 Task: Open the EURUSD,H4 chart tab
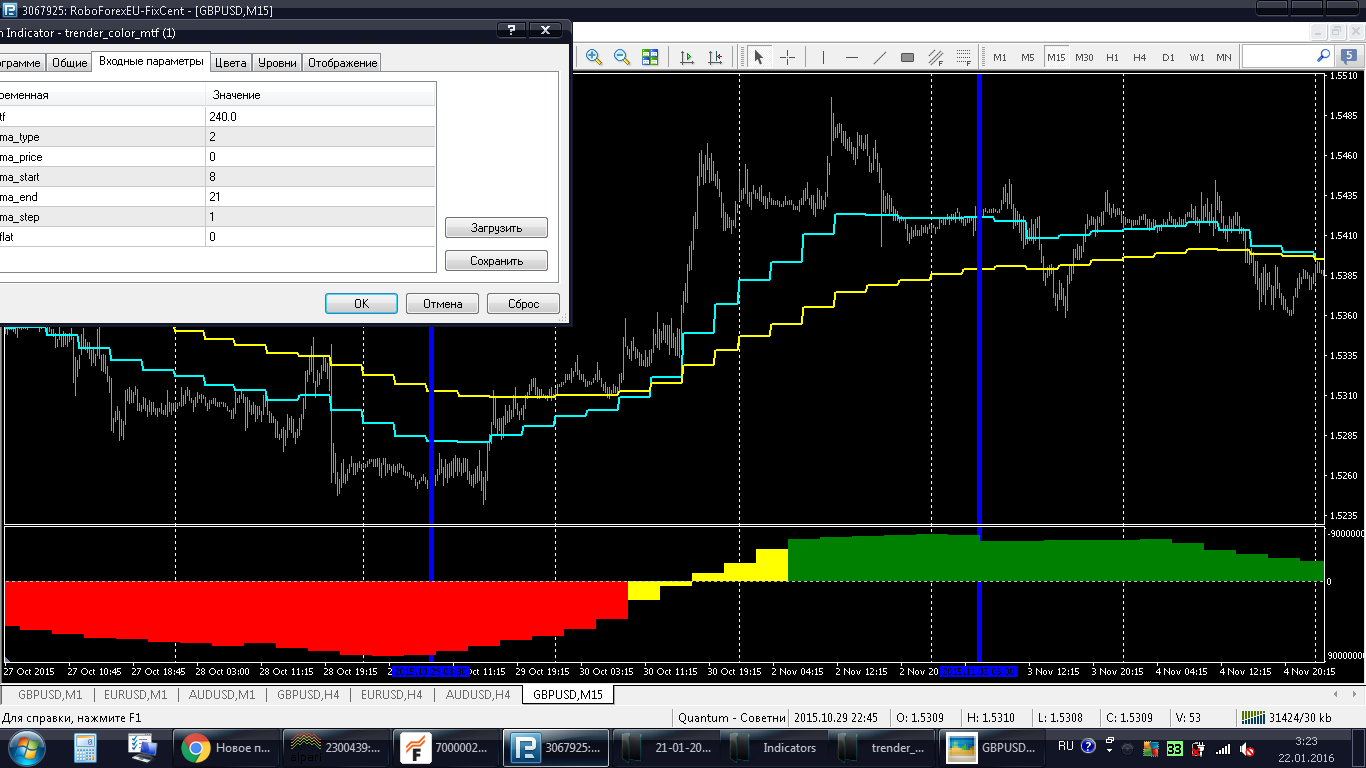click(392, 694)
